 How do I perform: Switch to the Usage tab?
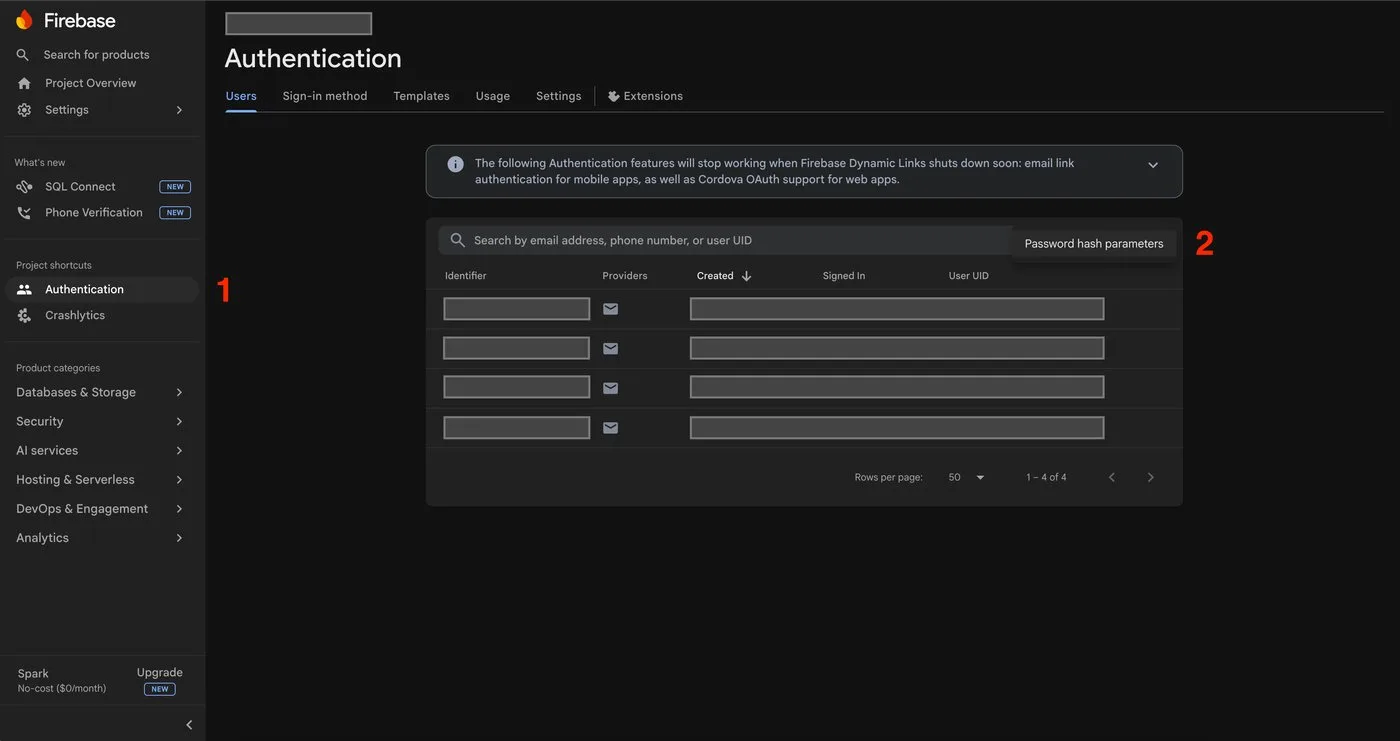(x=493, y=96)
